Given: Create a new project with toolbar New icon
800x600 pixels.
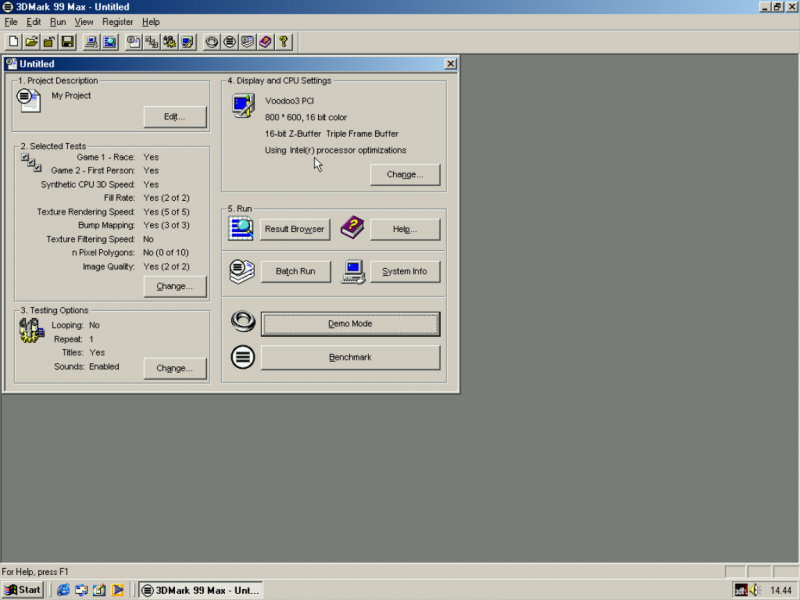Looking at the screenshot, I should tap(14, 42).
